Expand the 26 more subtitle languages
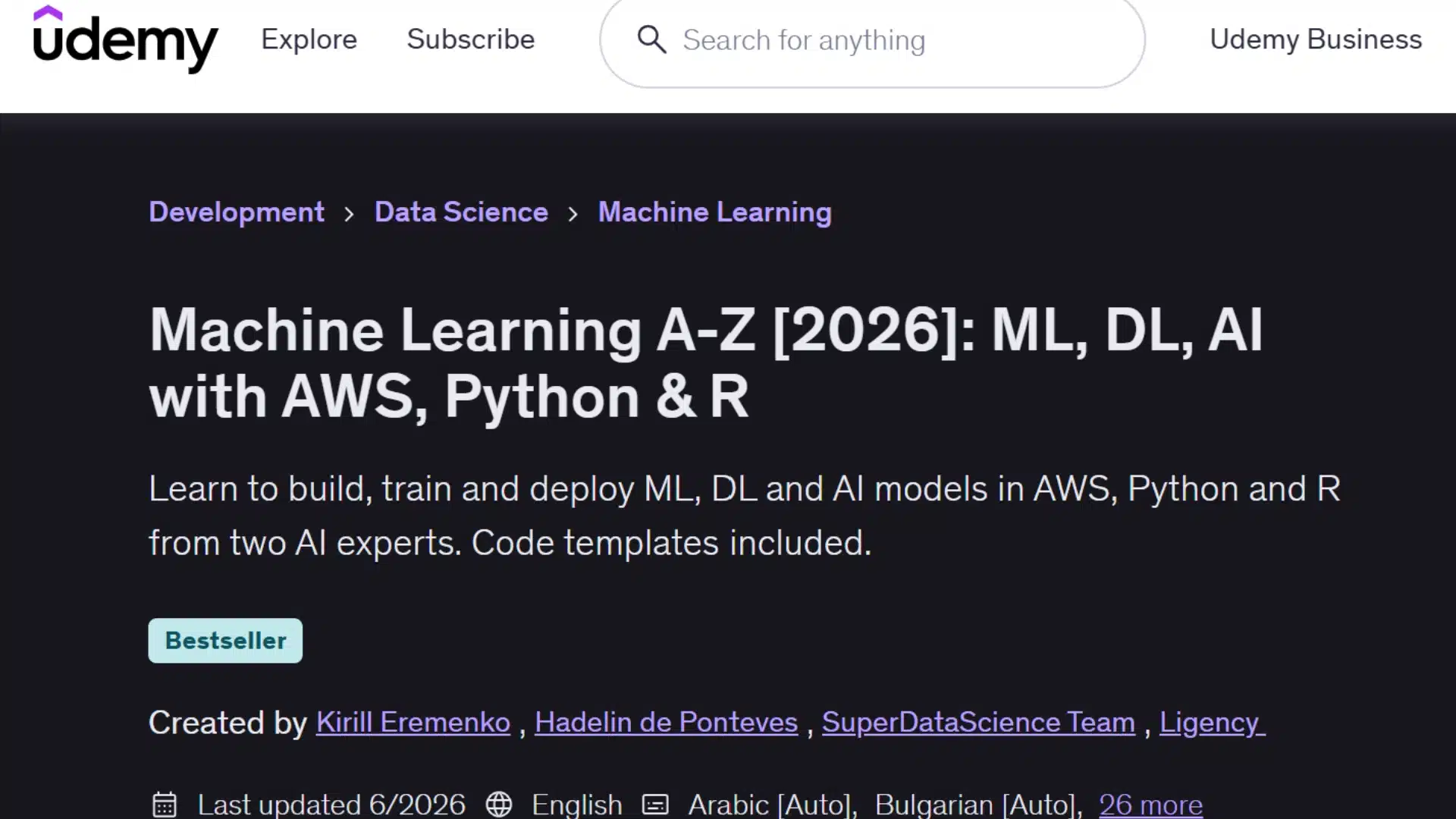This screenshot has width=1456, height=819. tap(1150, 805)
